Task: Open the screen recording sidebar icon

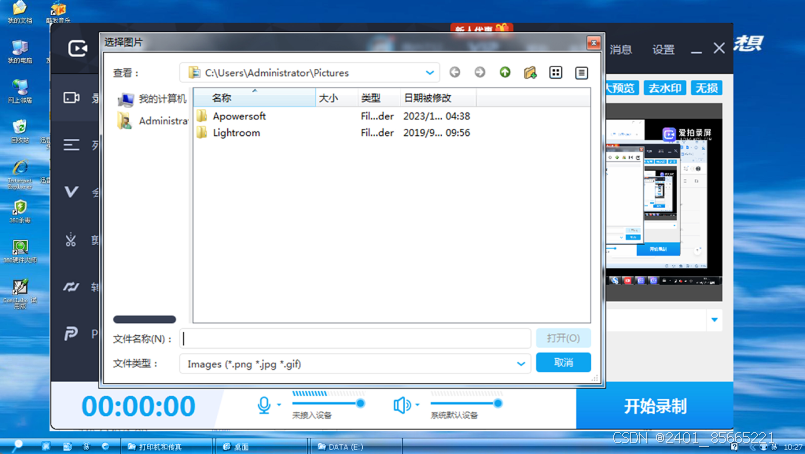Action: click(71, 98)
